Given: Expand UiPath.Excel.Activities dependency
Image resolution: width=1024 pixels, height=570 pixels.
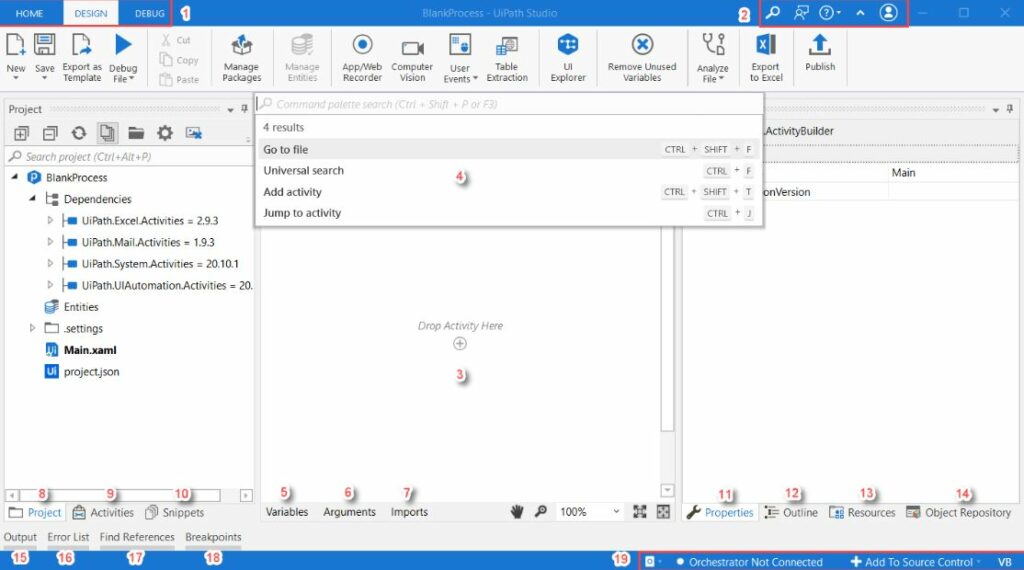Looking at the screenshot, I should click(50, 221).
